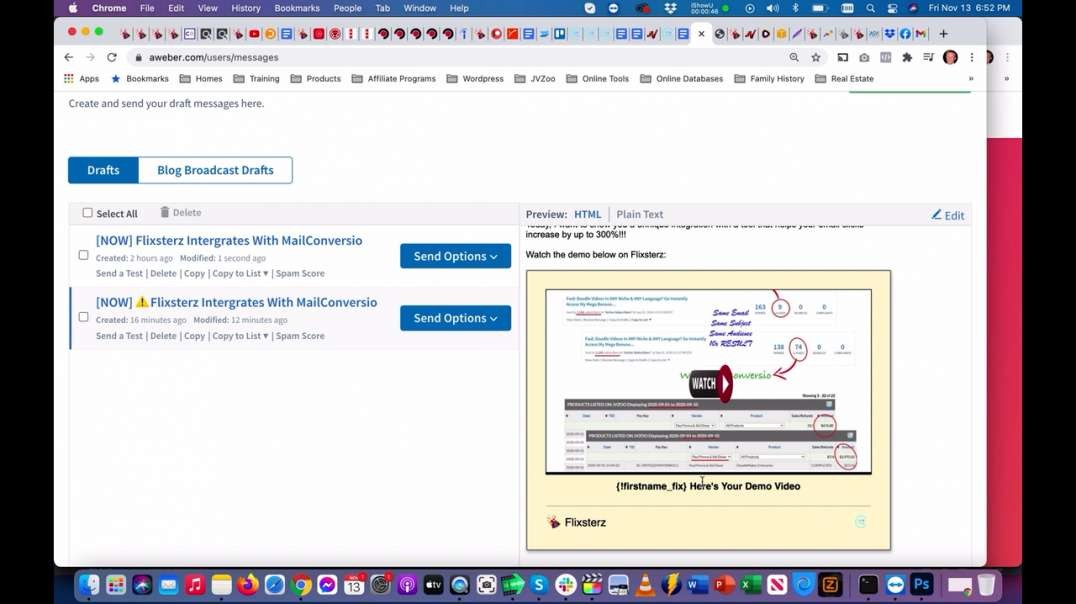
Task: Click Spam Score on the second draft
Action: (300, 336)
